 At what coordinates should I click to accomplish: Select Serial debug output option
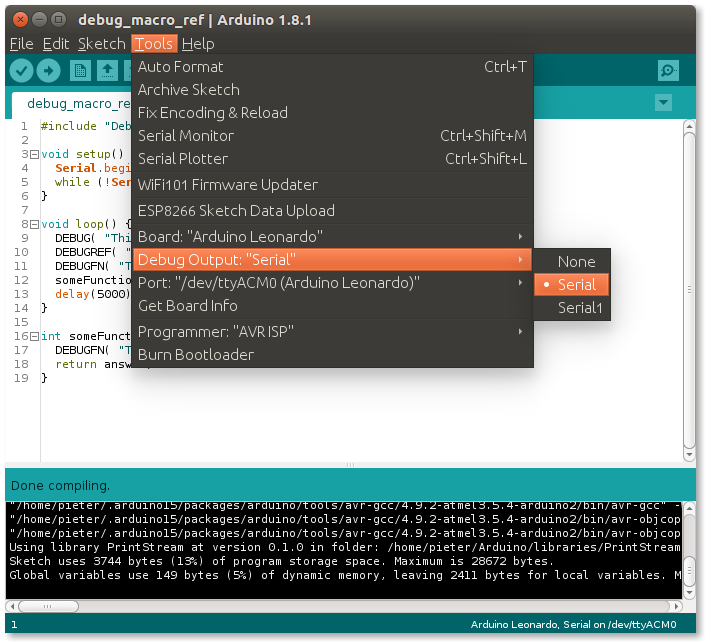click(571, 285)
